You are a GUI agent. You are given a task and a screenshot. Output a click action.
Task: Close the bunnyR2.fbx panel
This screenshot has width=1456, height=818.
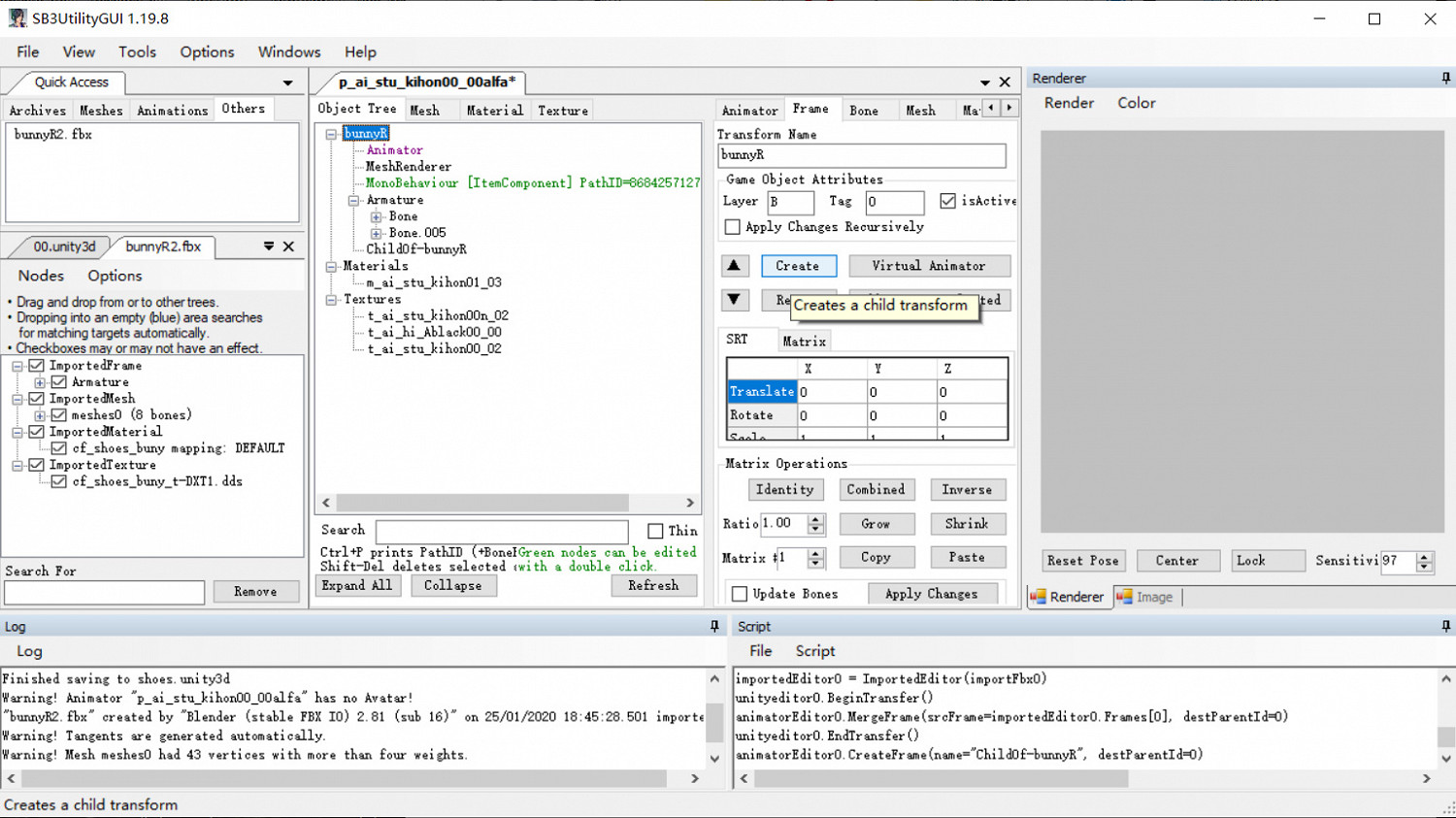(x=288, y=246)
